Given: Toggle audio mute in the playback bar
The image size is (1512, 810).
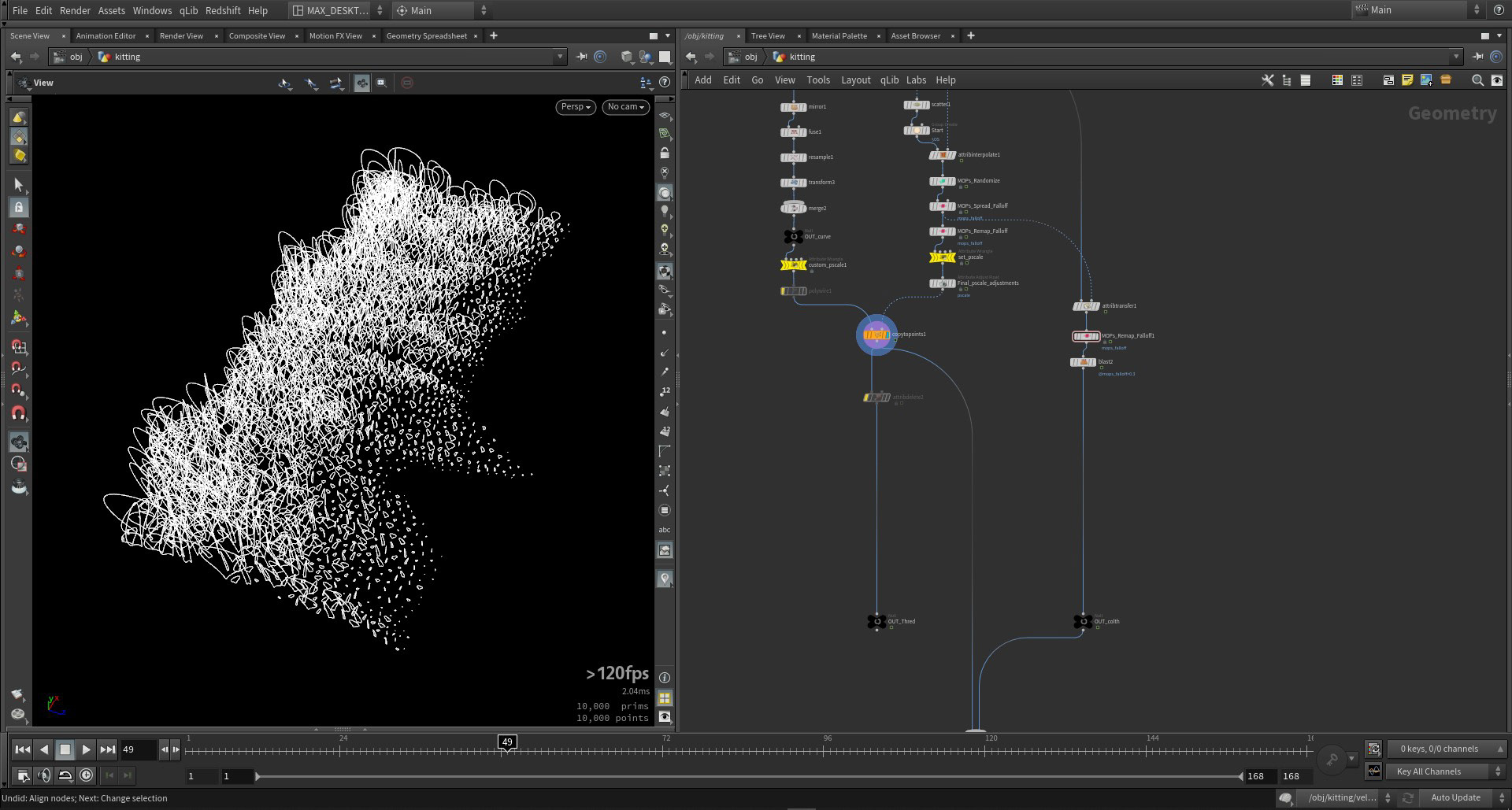Looking at the screenshot, I should [44, 775].
